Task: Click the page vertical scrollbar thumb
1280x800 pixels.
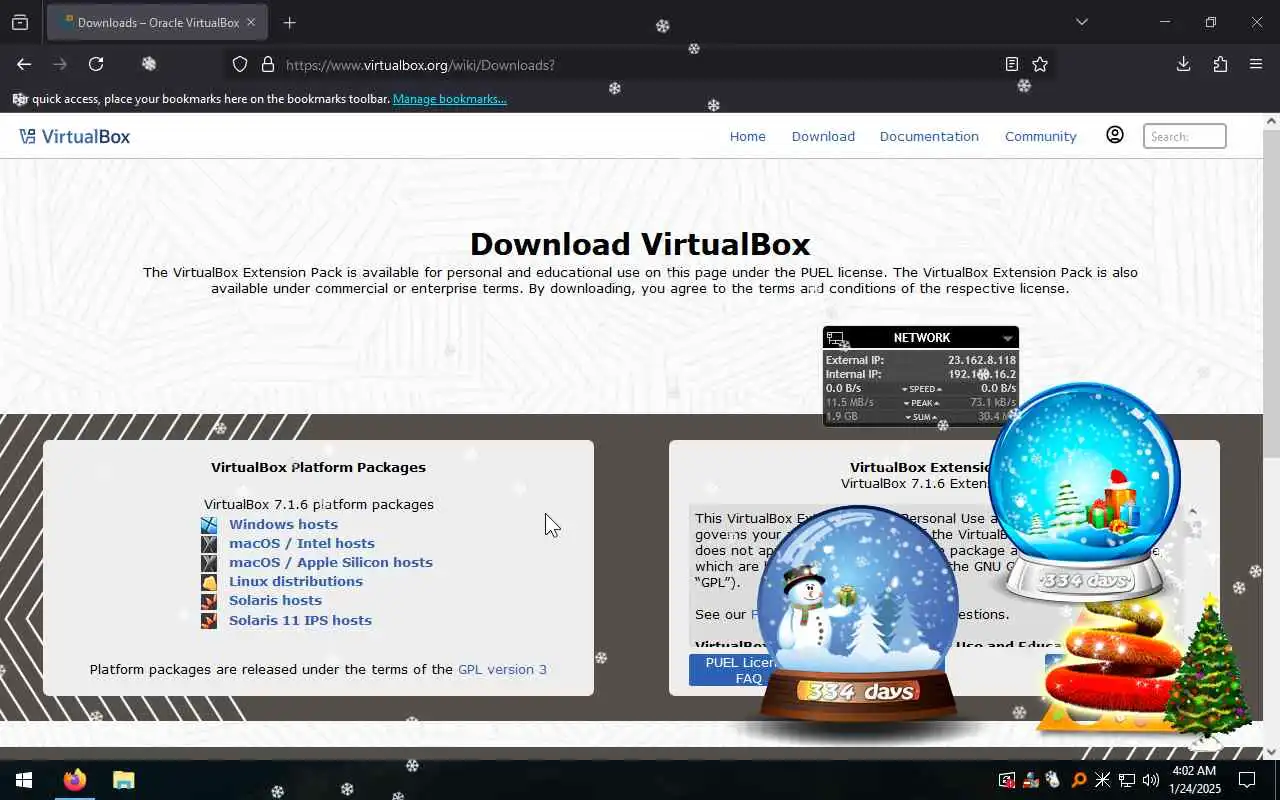Action: [1271, 293]
